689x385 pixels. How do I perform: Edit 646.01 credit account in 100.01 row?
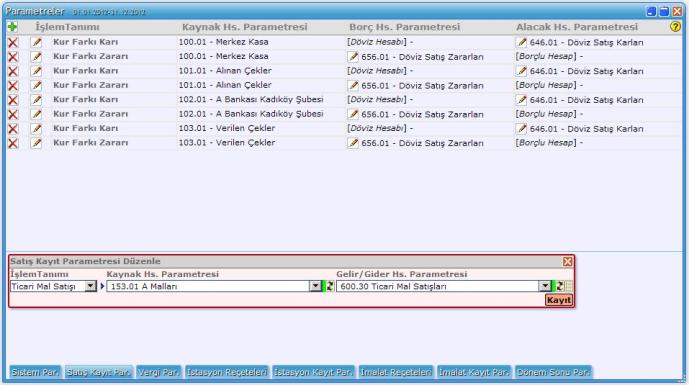[x=522, y=42]
